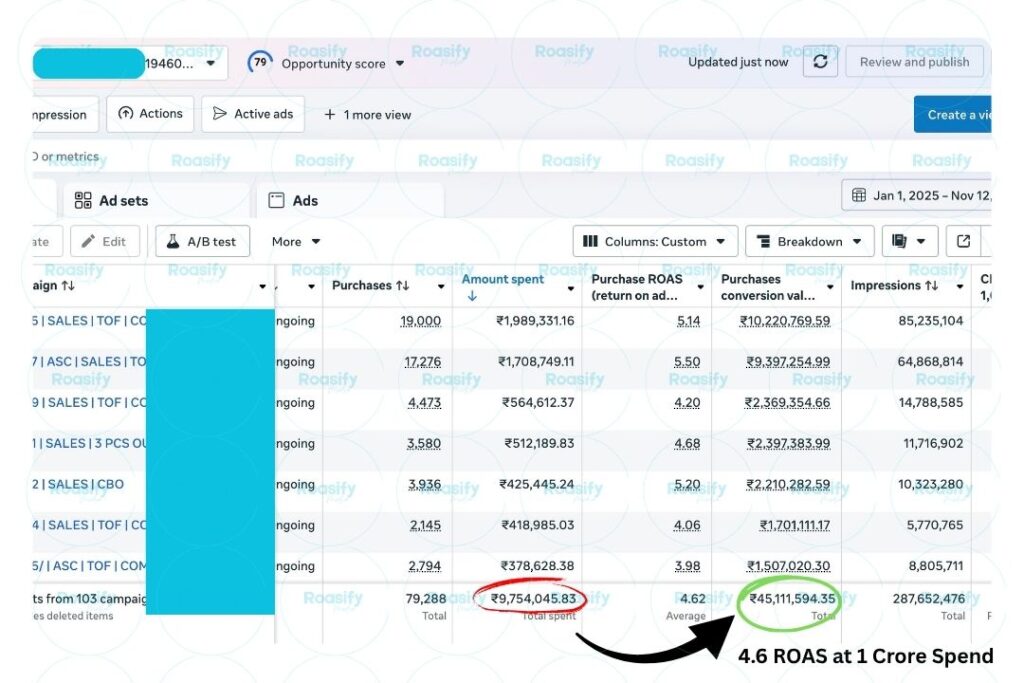Click the Amount spent column header
Screen dimensions: 1024x683
point(503,280)
